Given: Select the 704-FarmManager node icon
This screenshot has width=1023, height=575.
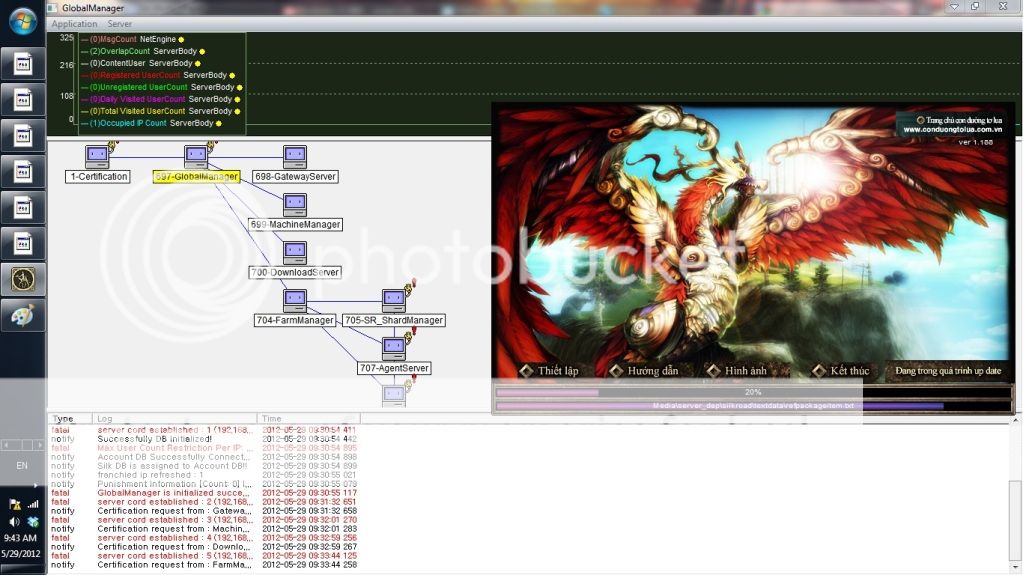Looking at the screenshot, I should tap(294, 300).
